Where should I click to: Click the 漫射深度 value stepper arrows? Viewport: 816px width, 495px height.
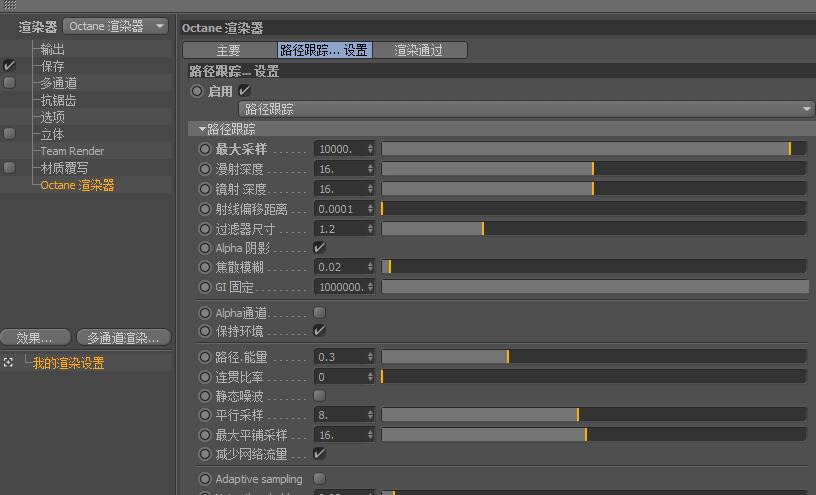(370, 169)
